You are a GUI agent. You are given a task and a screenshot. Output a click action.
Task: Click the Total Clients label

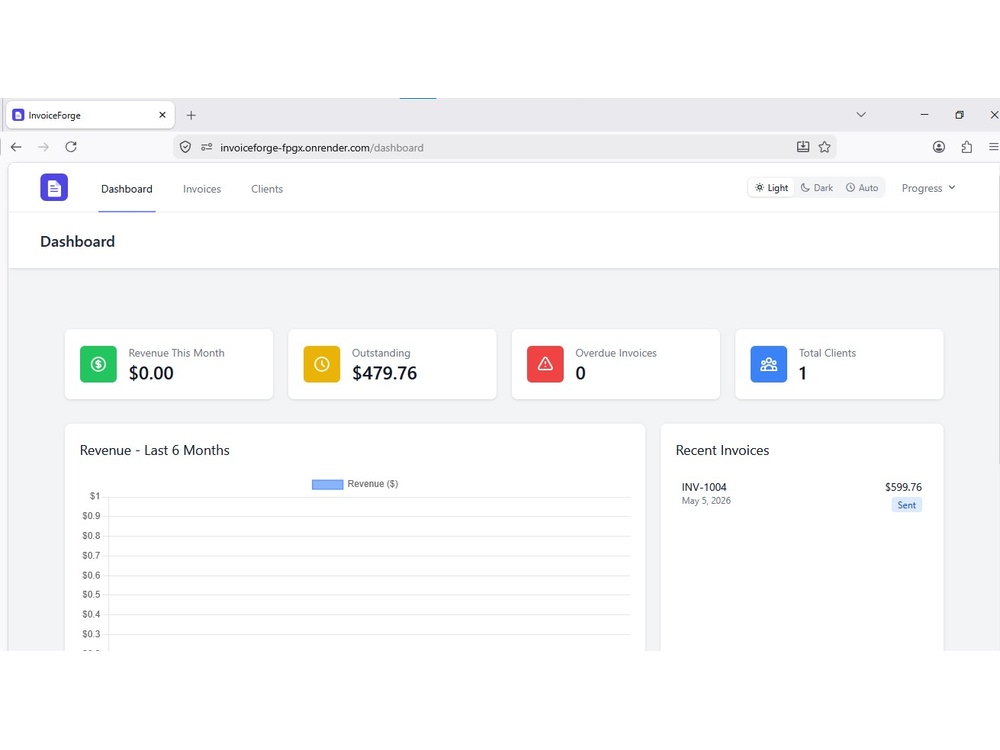click(x=827, y=353)
